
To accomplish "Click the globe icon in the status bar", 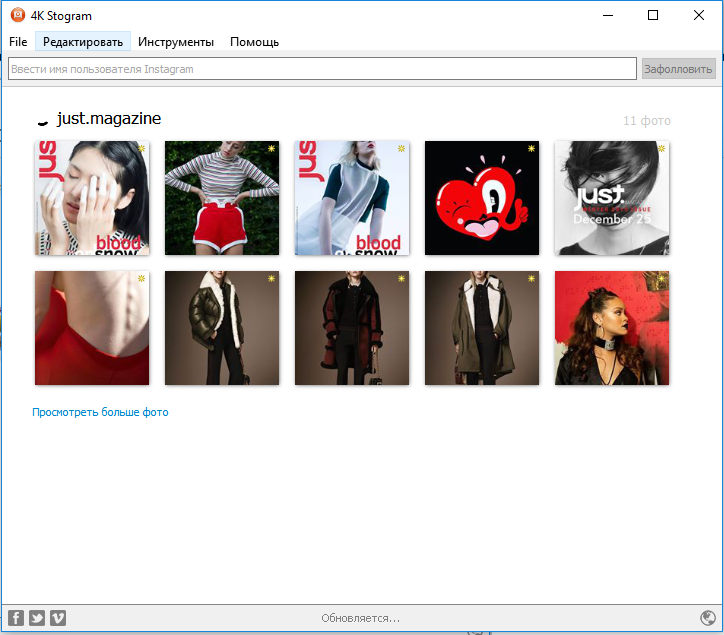I will (x=708, y=617).
